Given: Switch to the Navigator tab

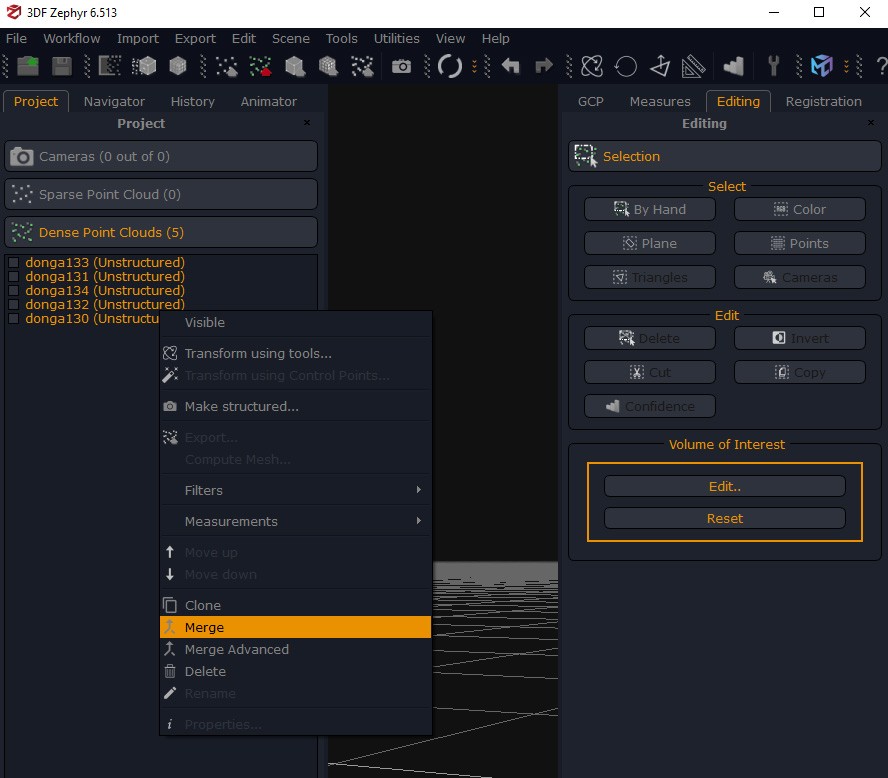Looking at the screenshot, I should [x=114, y=101].
